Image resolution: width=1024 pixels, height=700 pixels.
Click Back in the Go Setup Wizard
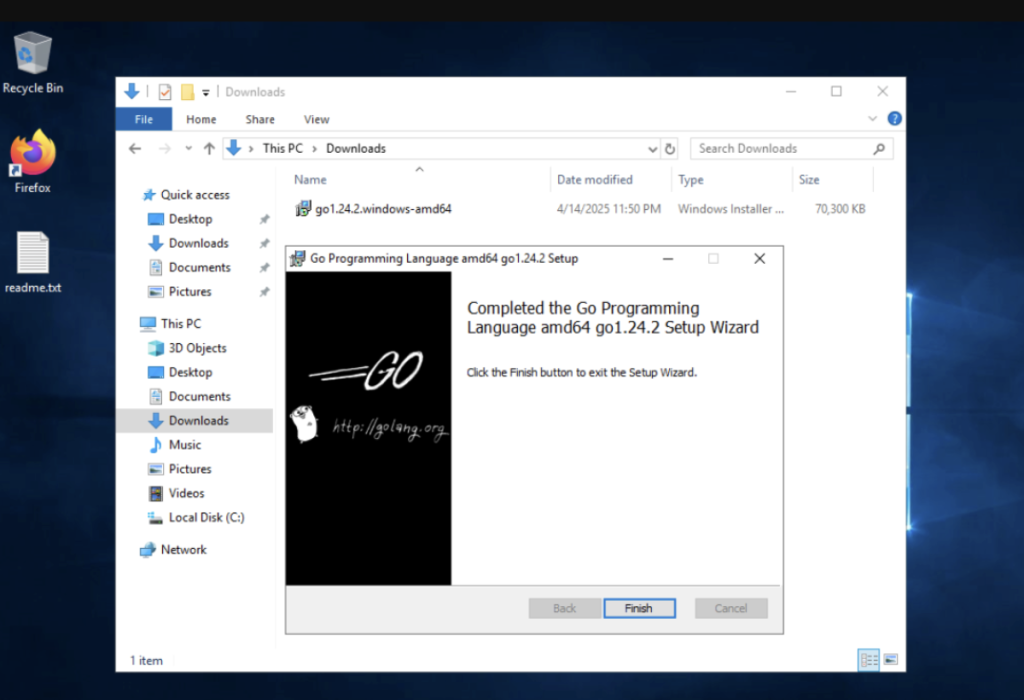[564, 608]
